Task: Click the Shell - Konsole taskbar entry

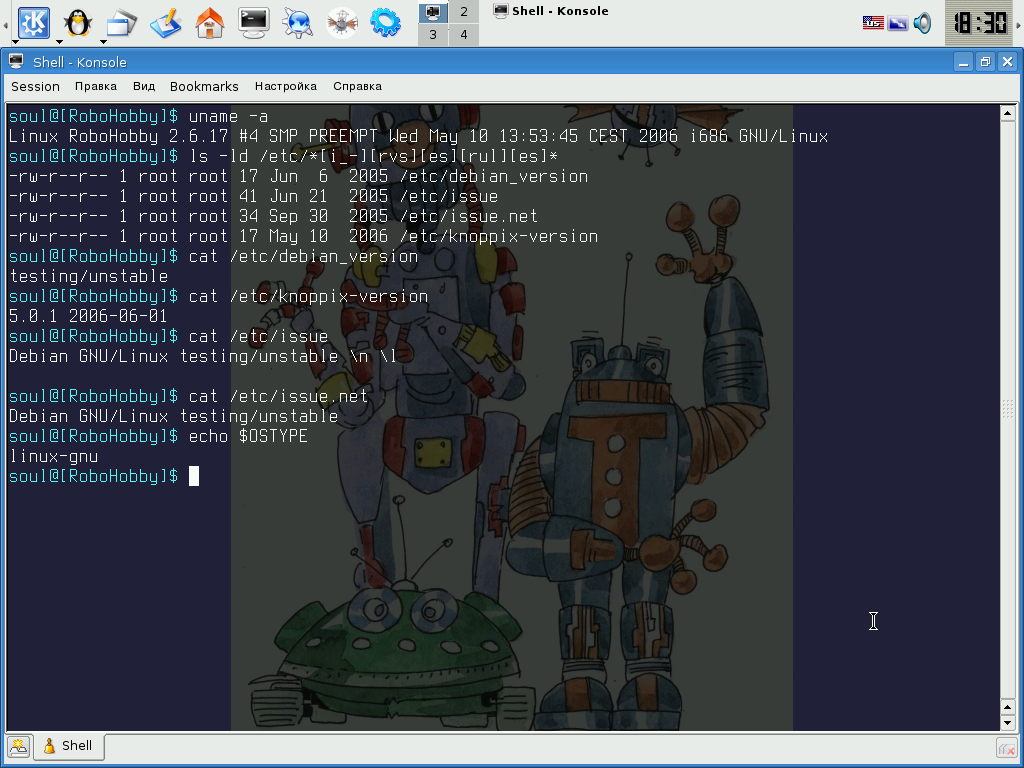Action: pos(552,11)
